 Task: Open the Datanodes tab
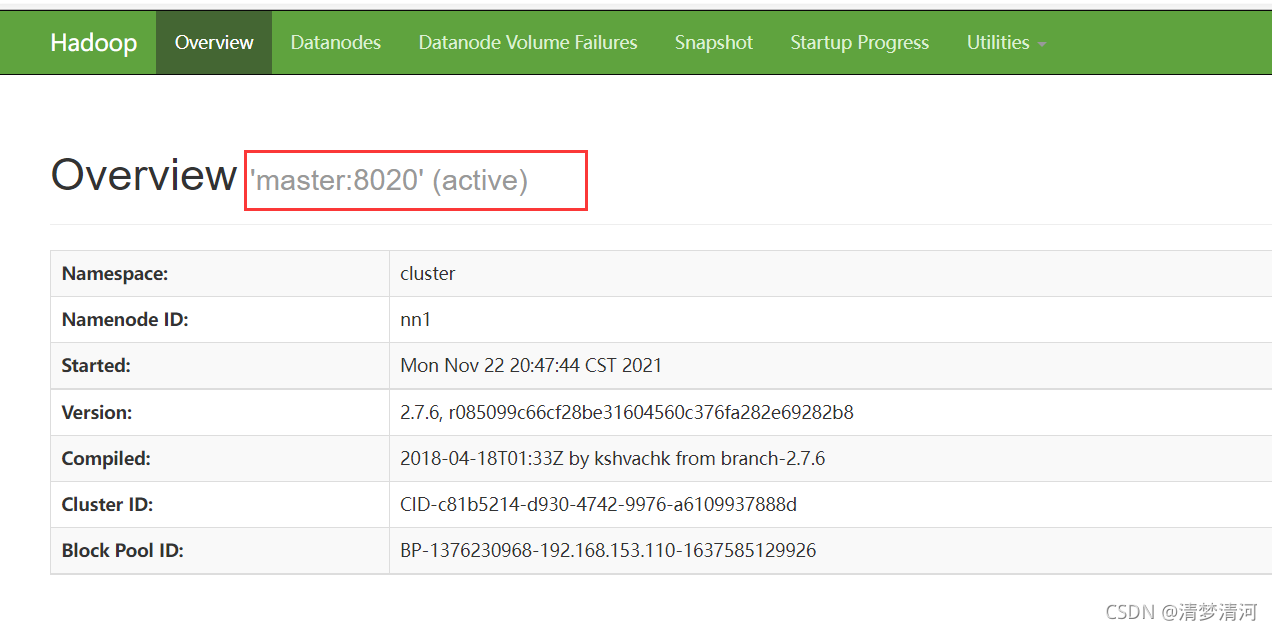tap(336, 43)
